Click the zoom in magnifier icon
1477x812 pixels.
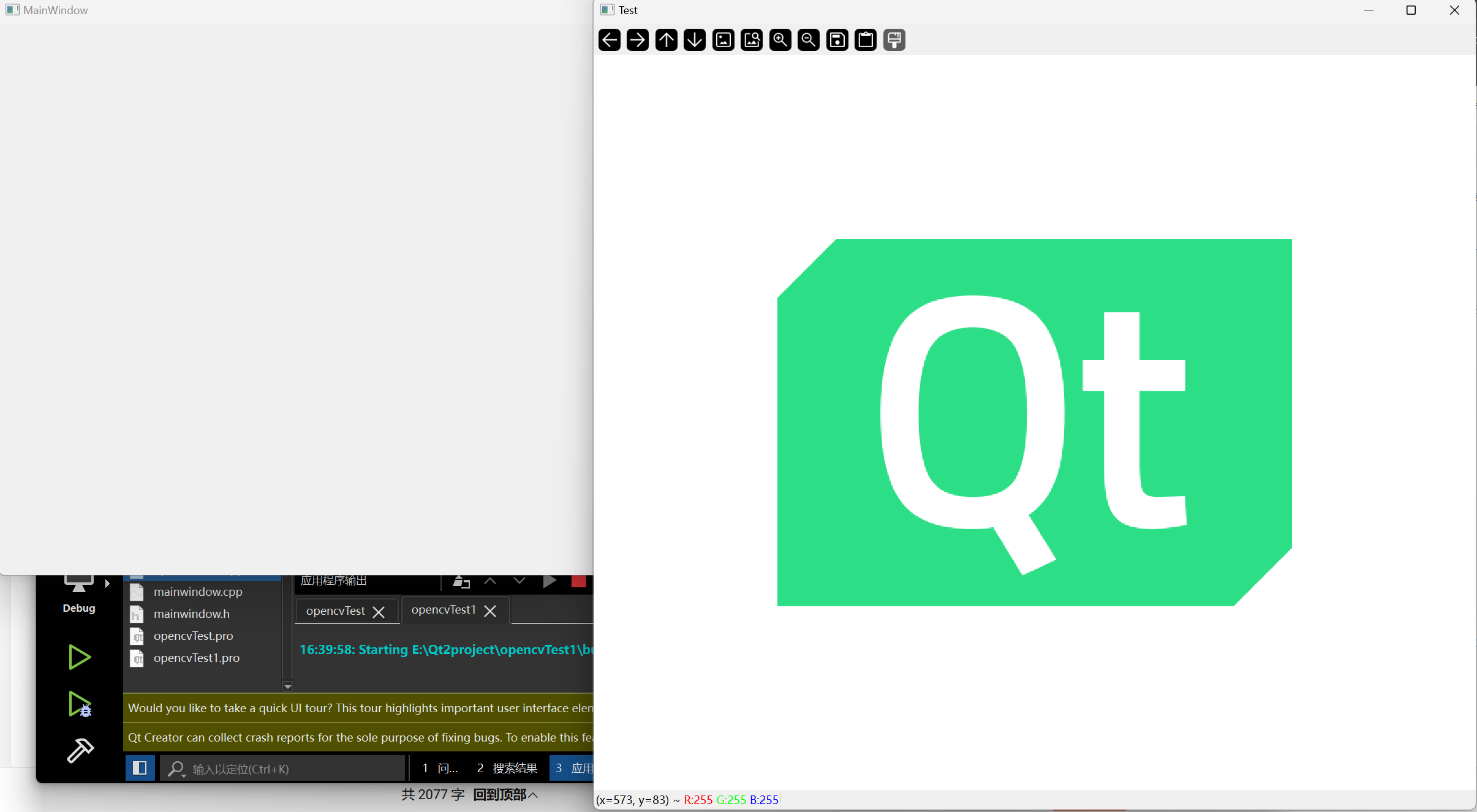tap(780, 40)
